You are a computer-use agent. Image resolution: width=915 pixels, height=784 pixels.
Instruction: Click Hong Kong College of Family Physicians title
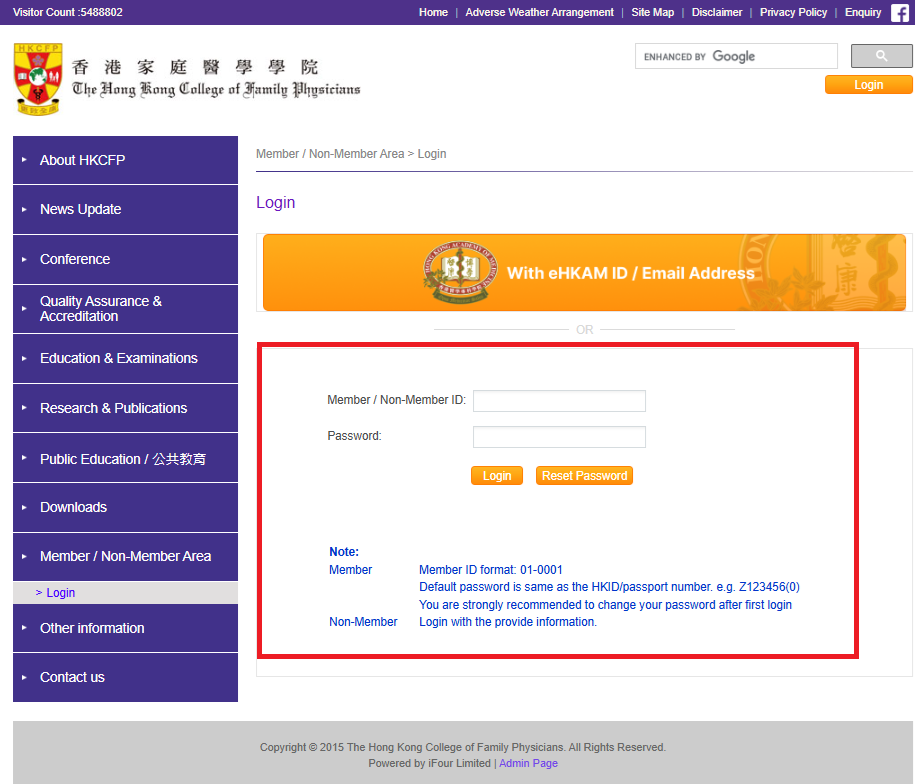216,89
